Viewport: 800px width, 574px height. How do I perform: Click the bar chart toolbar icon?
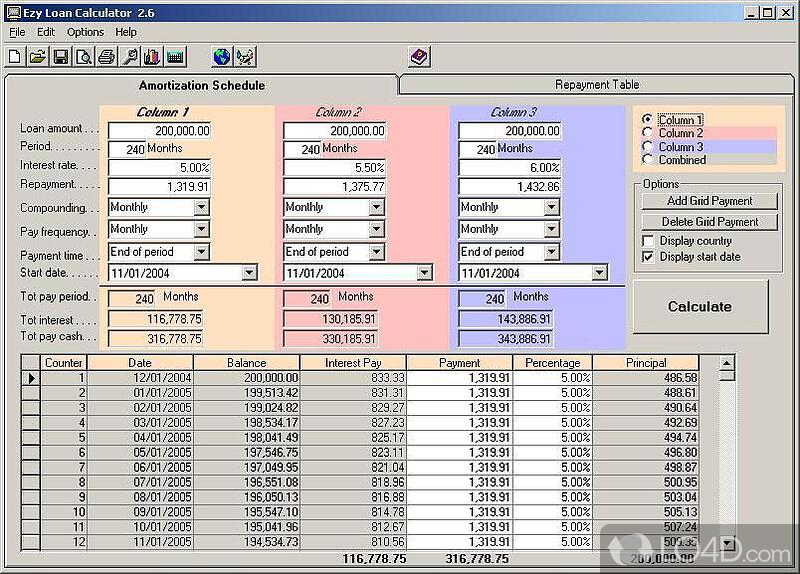(152, 57)
